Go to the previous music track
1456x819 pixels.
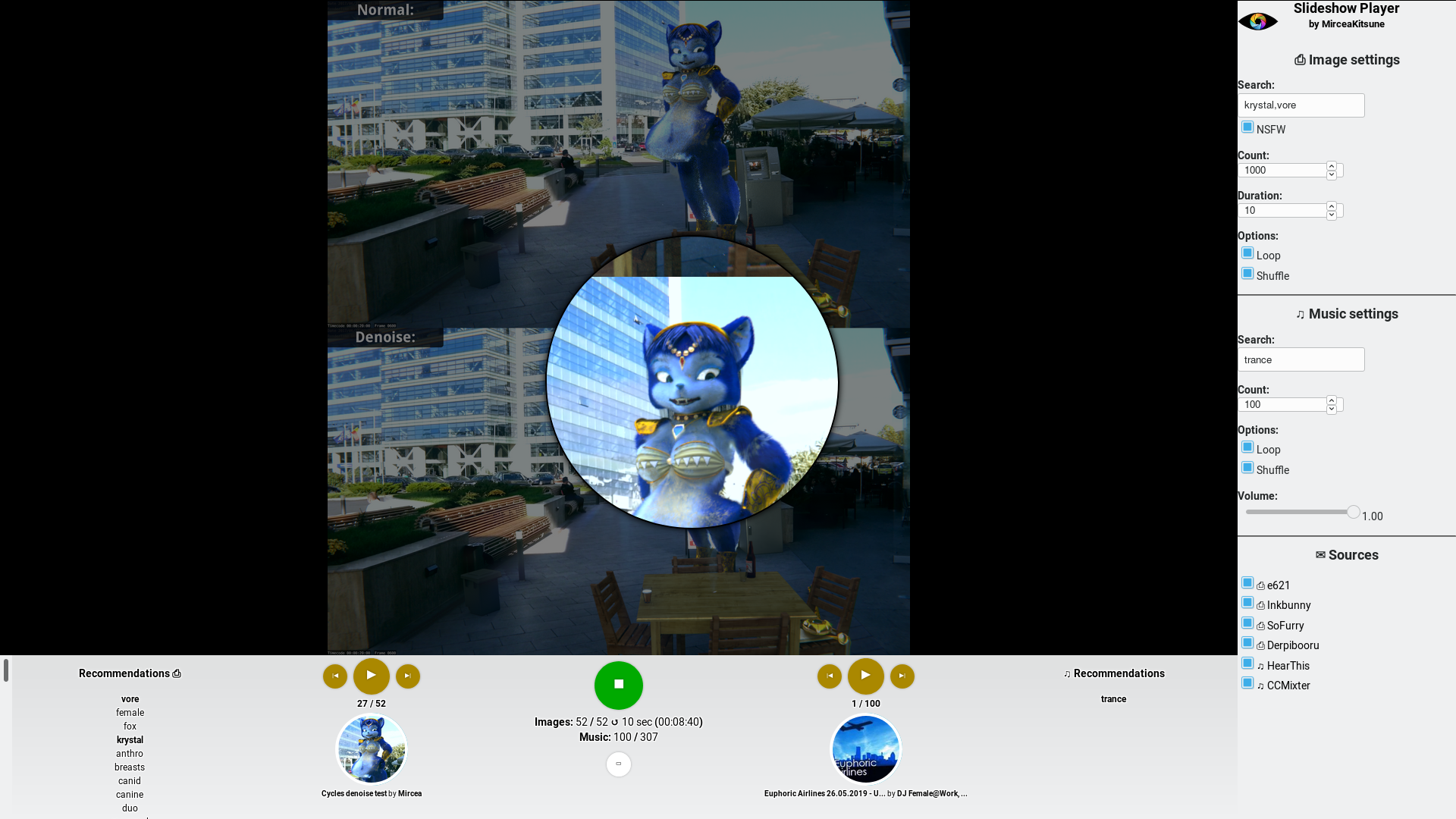point(829,676)
